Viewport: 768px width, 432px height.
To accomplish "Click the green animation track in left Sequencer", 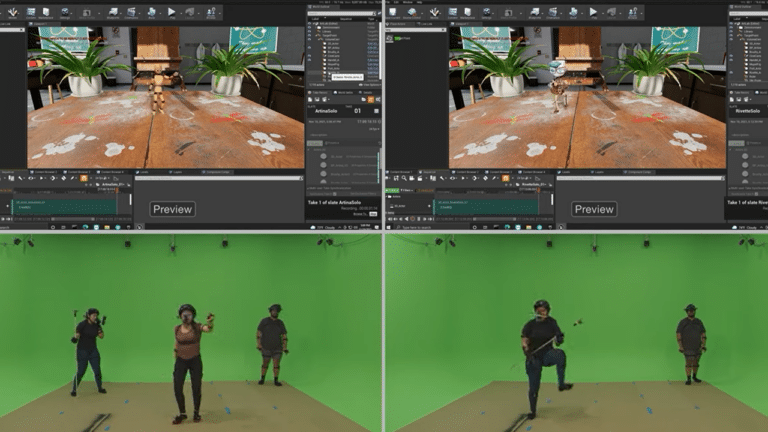I will (65, 207).
